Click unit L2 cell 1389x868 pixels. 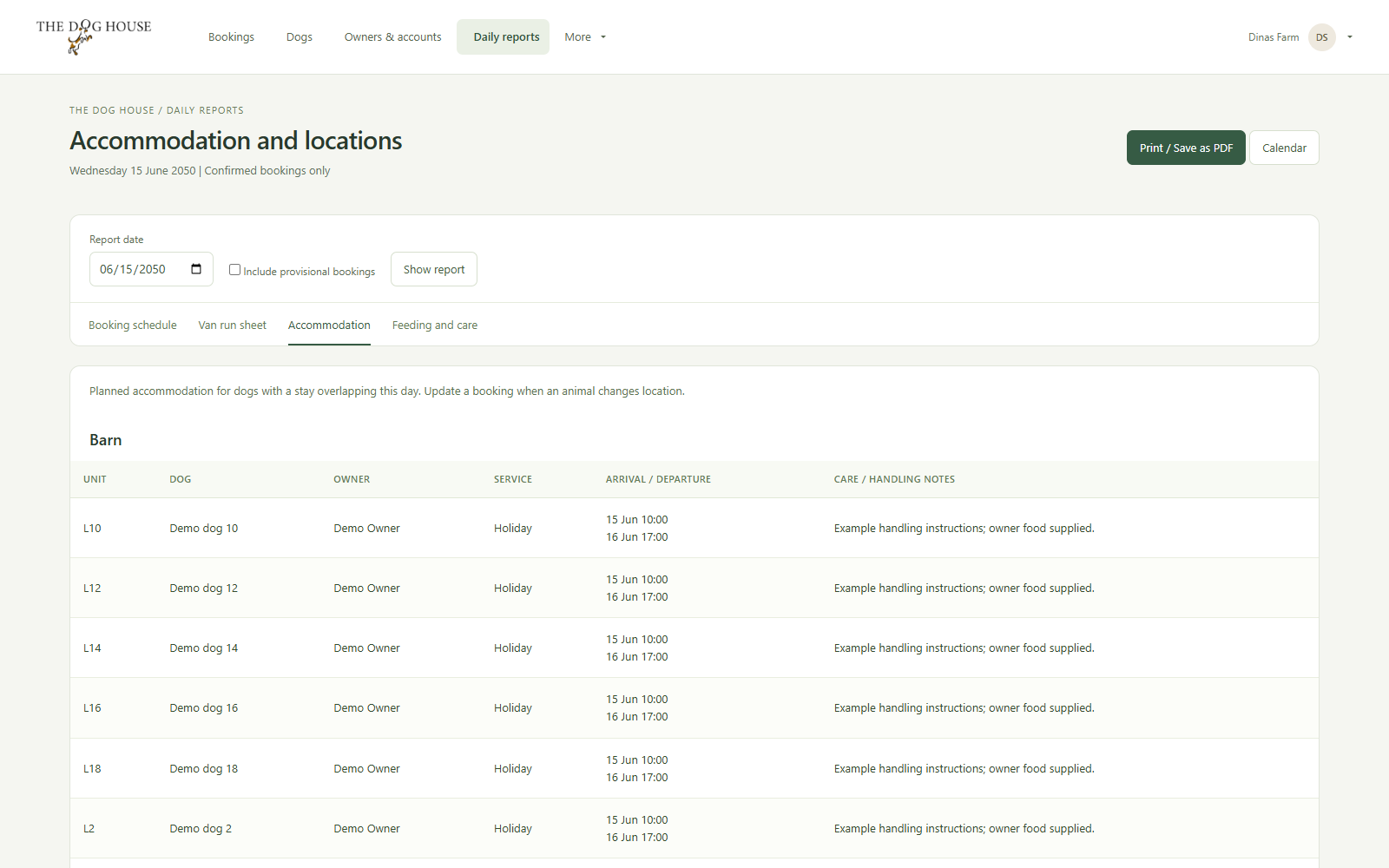(x=89, y=828)
